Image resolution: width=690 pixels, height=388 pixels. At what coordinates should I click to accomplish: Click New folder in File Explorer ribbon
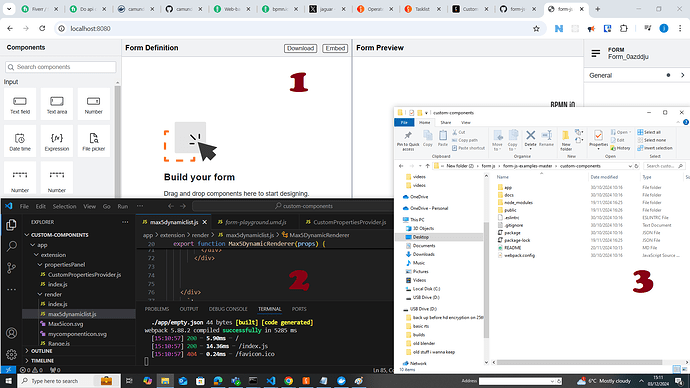pos(566,140)
